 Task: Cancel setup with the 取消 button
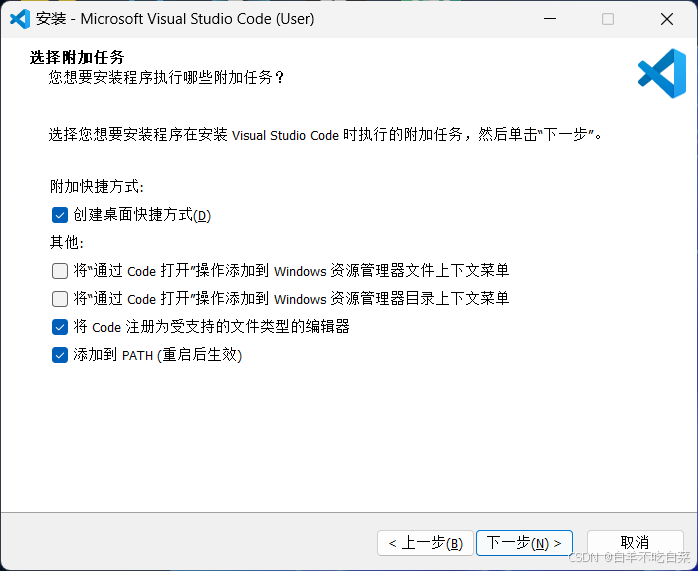635,543
